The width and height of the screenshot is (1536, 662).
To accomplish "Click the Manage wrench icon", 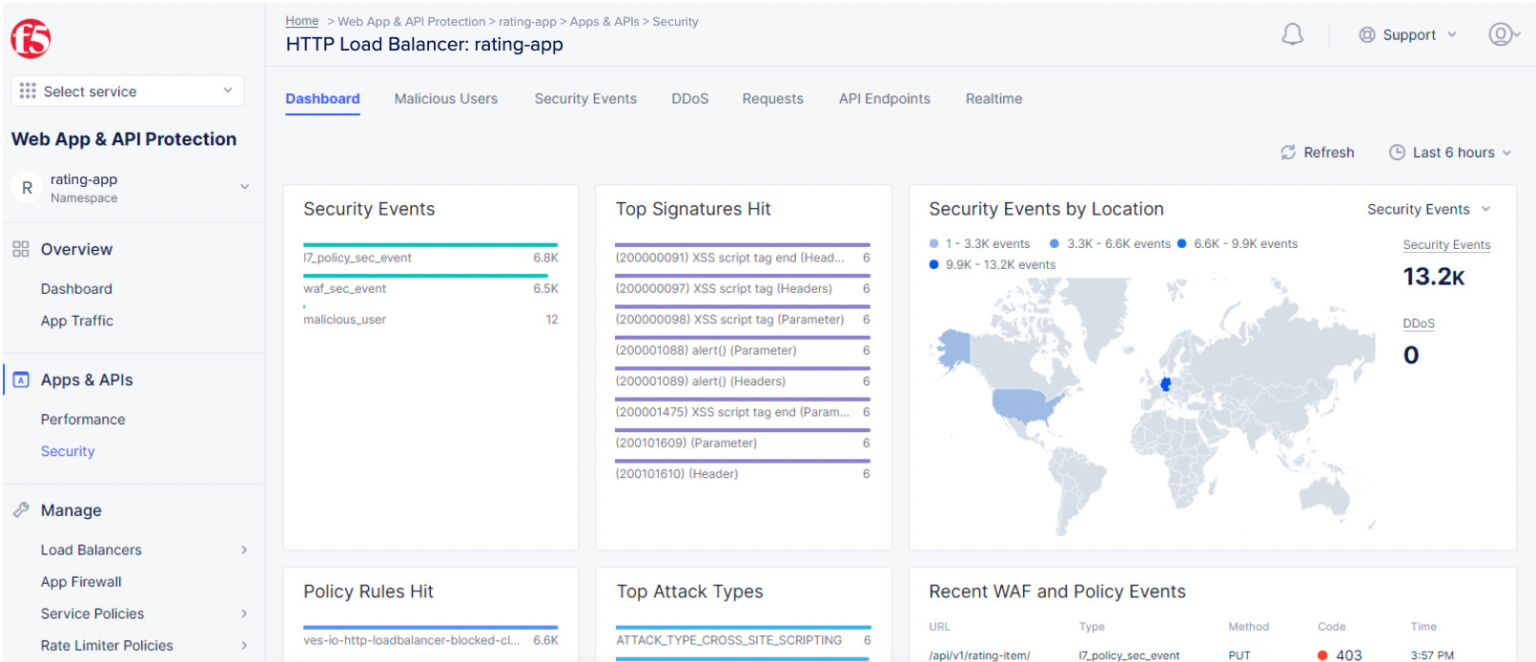I will click(22, 510).
